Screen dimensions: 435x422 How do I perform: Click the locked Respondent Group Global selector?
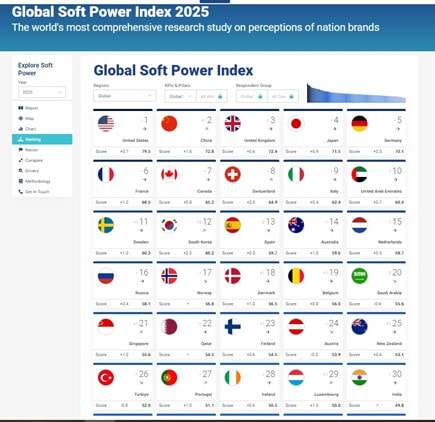pos(252,96)
